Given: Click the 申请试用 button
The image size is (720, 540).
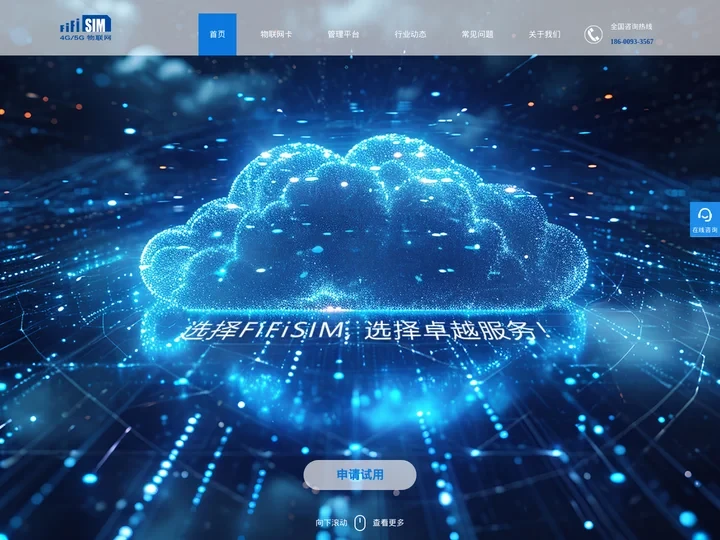Looking at the screenshot, I should [360, 475].
